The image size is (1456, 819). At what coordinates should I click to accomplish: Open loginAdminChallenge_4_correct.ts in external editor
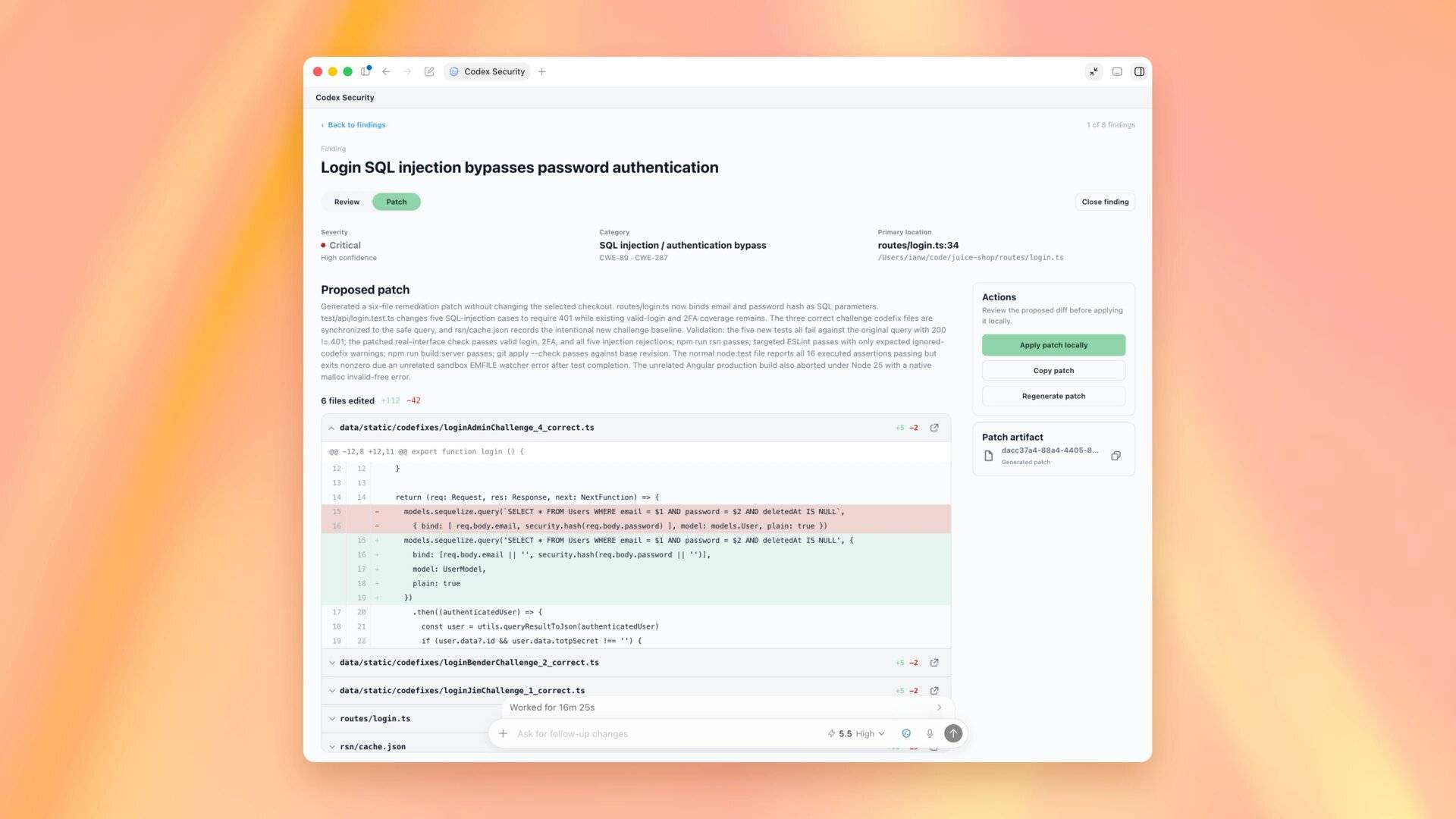[934, 428]
